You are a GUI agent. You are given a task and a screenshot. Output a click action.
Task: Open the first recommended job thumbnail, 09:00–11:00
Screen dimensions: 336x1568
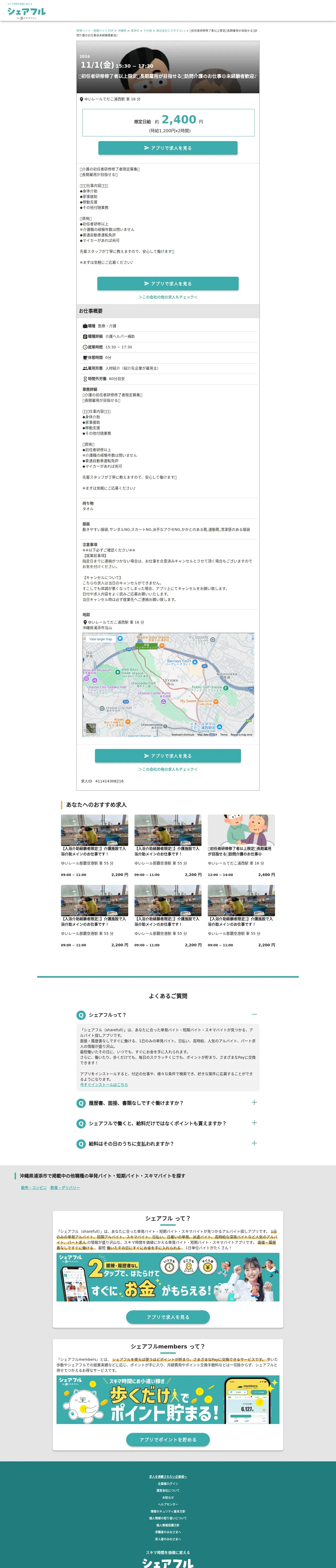pos(94,830)
